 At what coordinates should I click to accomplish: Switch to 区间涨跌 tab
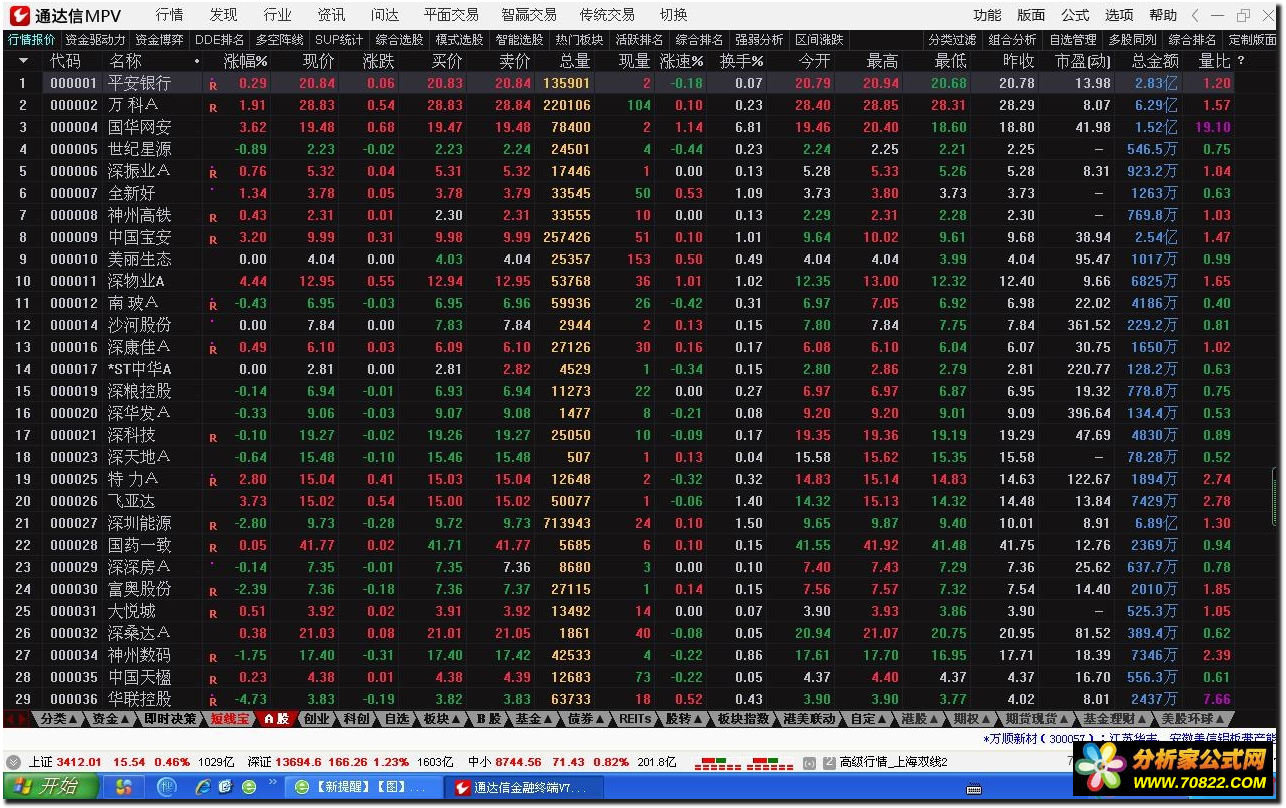(x=819, y=40)
